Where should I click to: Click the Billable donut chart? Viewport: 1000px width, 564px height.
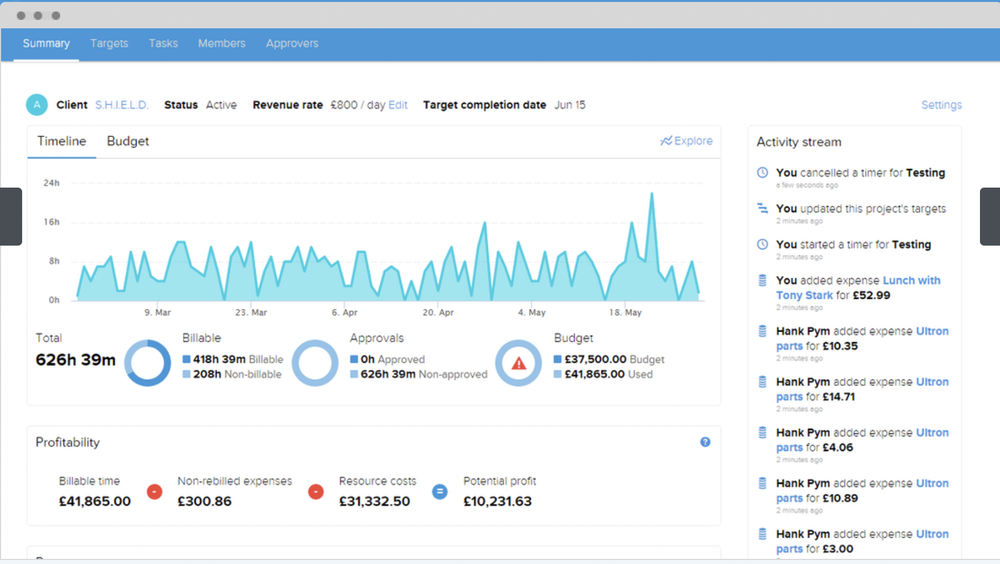point(147,363)
